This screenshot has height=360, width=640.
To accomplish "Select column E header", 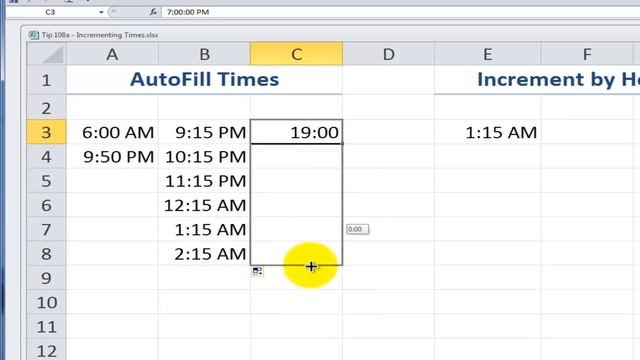I will point(488,54).
